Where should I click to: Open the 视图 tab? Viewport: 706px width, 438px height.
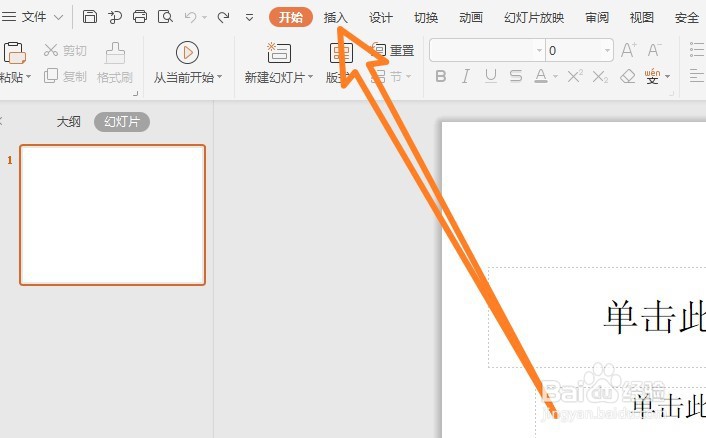642,18
